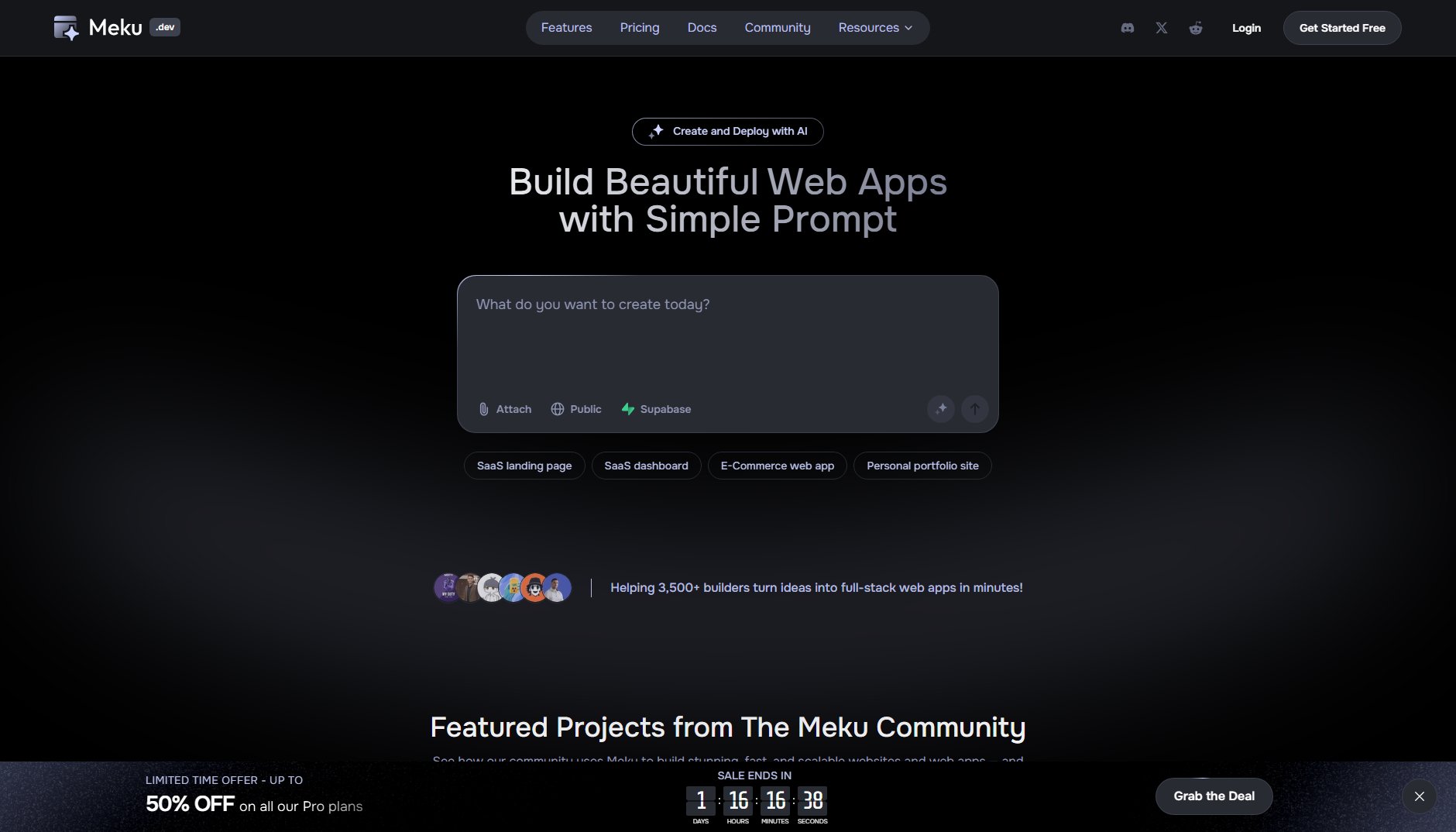Expand the Resources dropdown menu
This screenshot has width=1456, height=832.
pyautogui.click(x=875, y=28)
